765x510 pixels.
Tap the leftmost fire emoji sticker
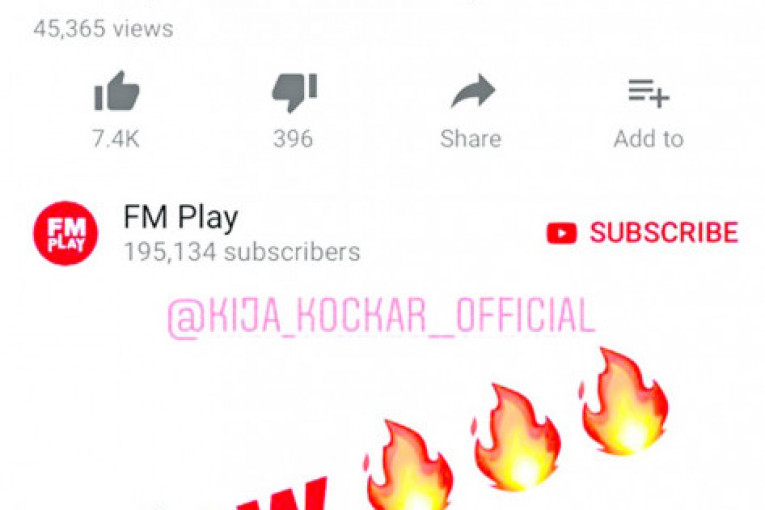pos(408,465)
